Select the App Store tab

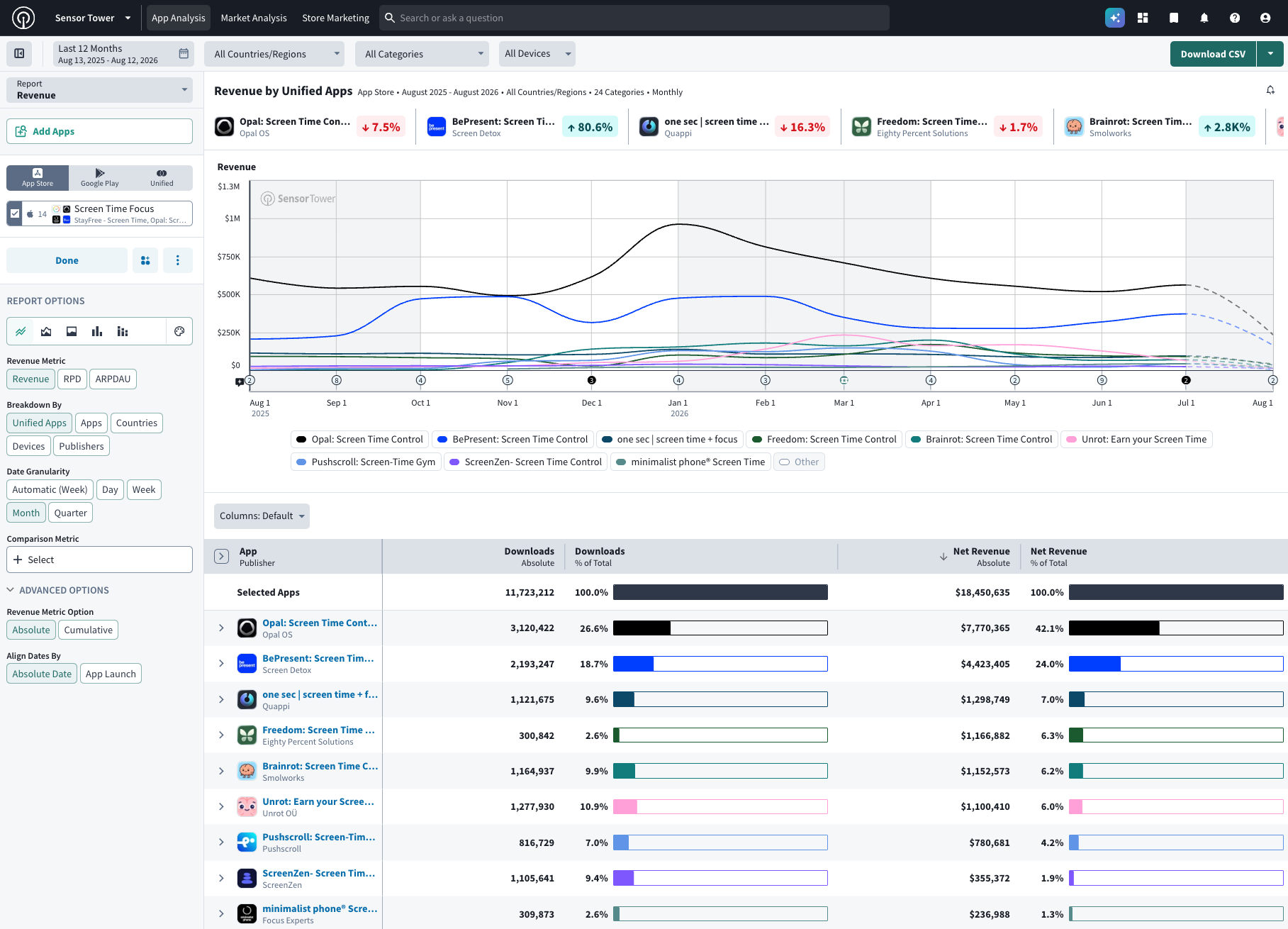(38, 178)
